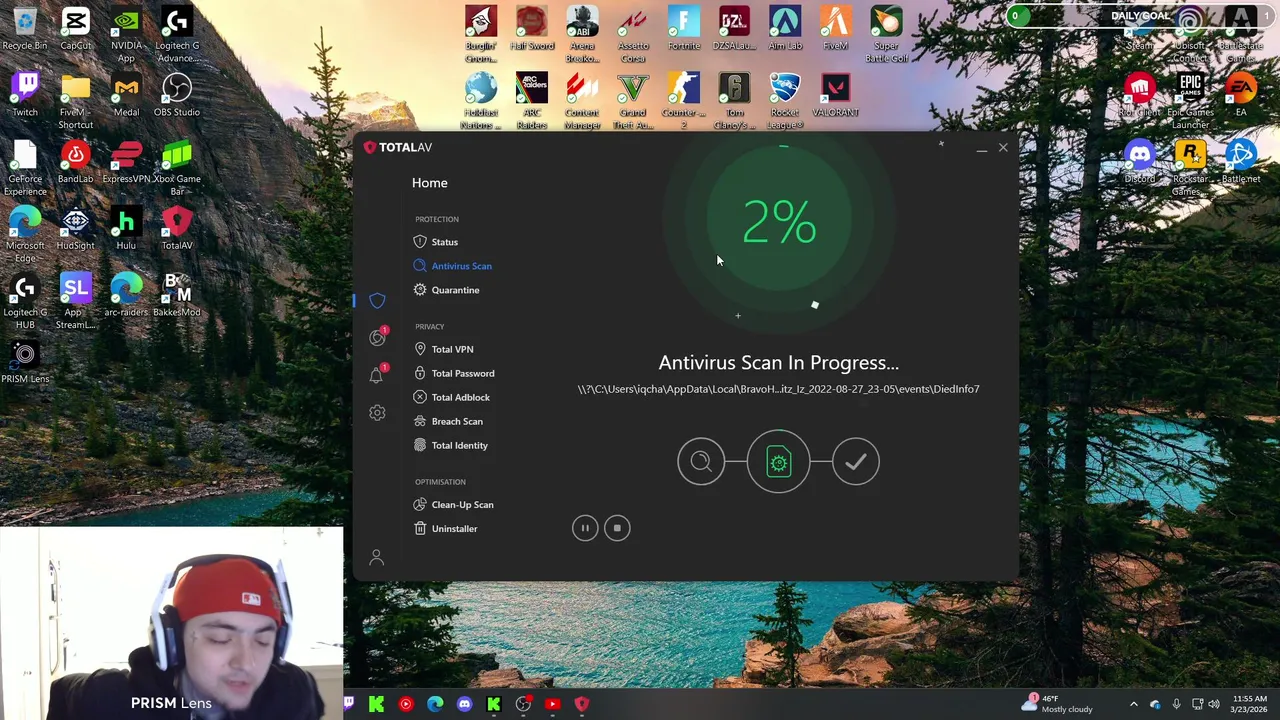Open Total VPN under Privacy
The width and height of the screenshot is (1280, 720).
click(x=443, y=349)
